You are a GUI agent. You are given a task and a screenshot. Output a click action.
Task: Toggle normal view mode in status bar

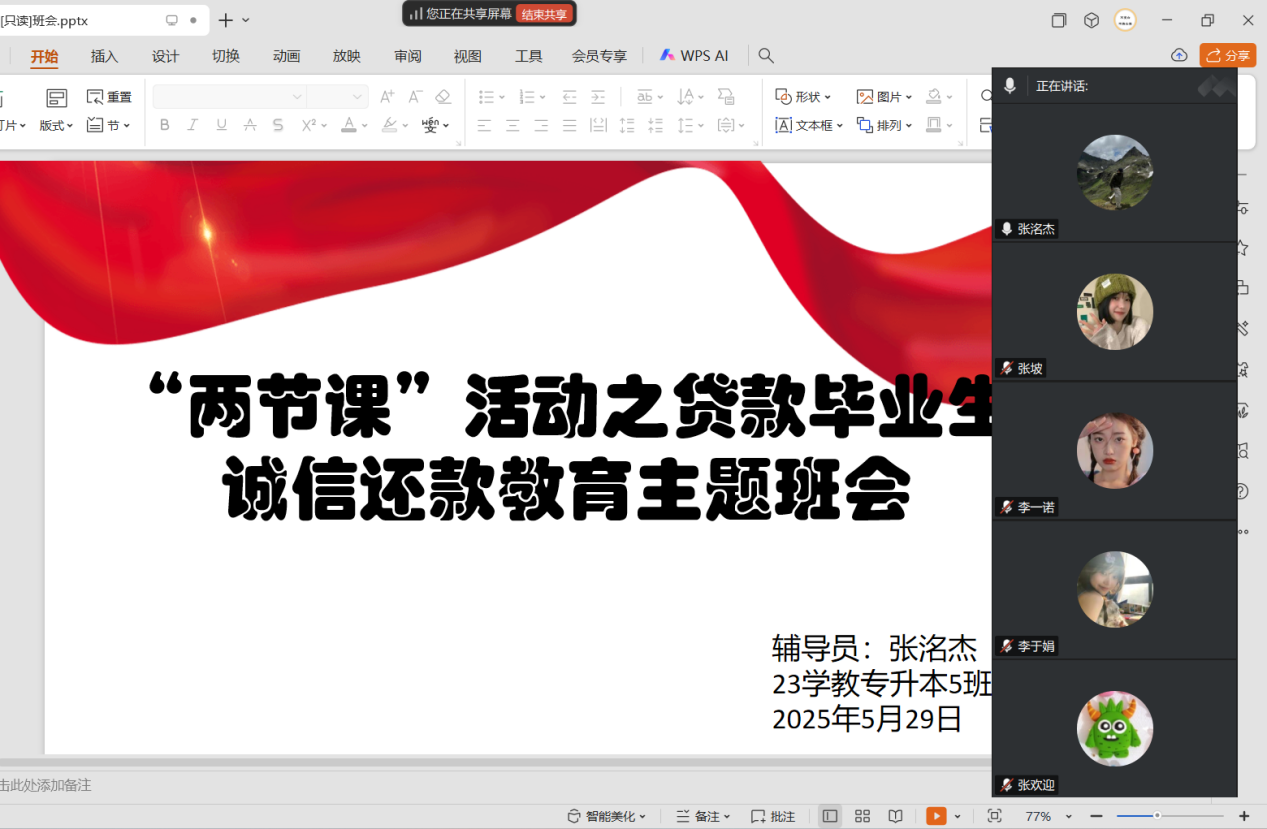830,816
